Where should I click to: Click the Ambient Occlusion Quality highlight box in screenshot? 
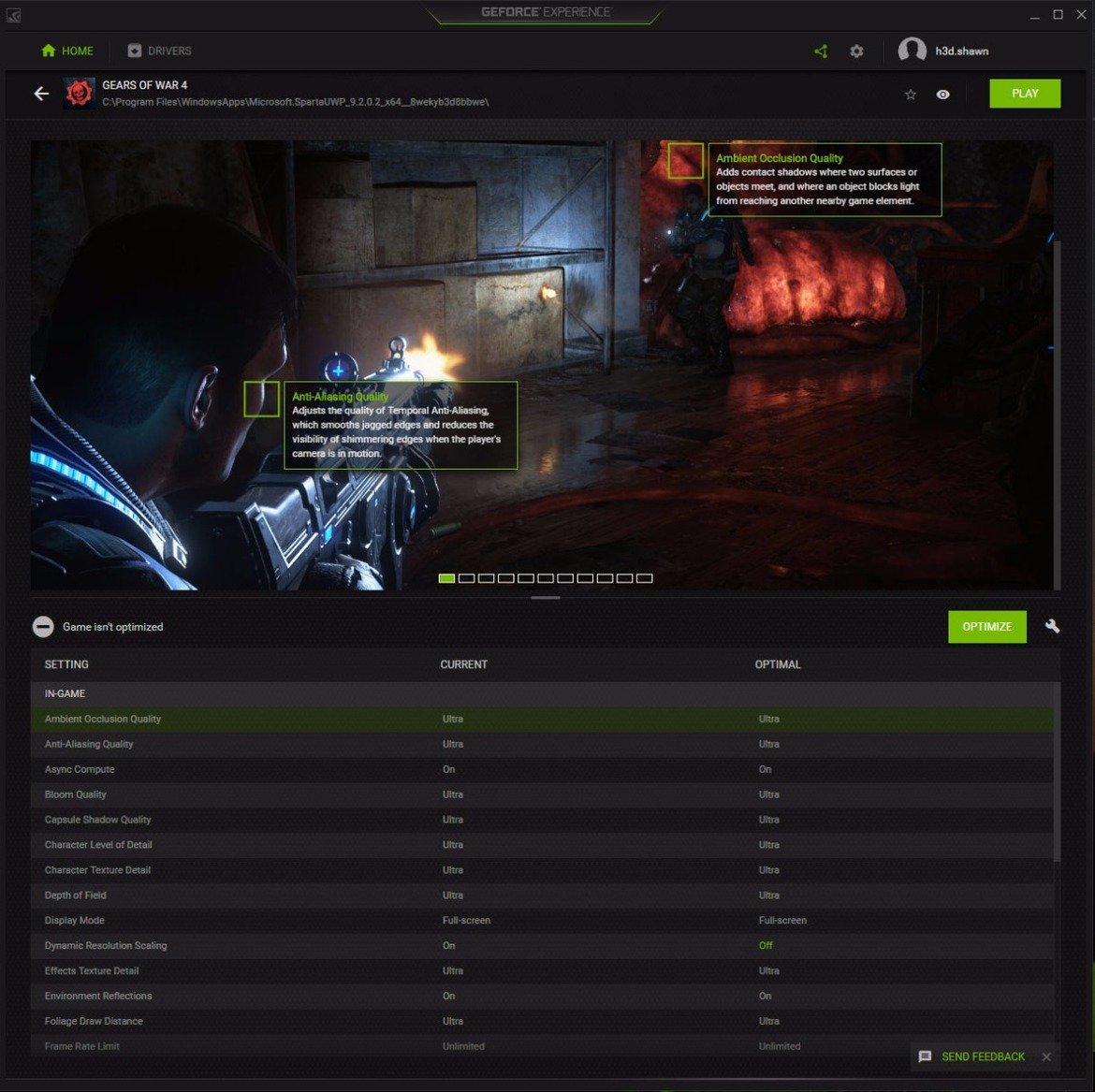pyautogui.click(x=685, y=161)
